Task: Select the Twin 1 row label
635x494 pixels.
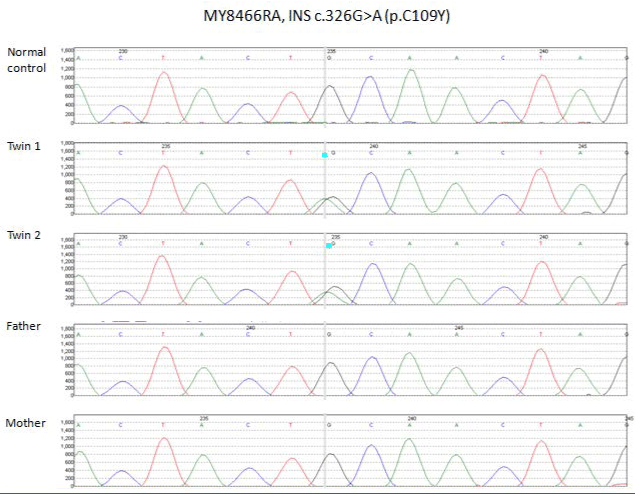Action: (25, 146)
